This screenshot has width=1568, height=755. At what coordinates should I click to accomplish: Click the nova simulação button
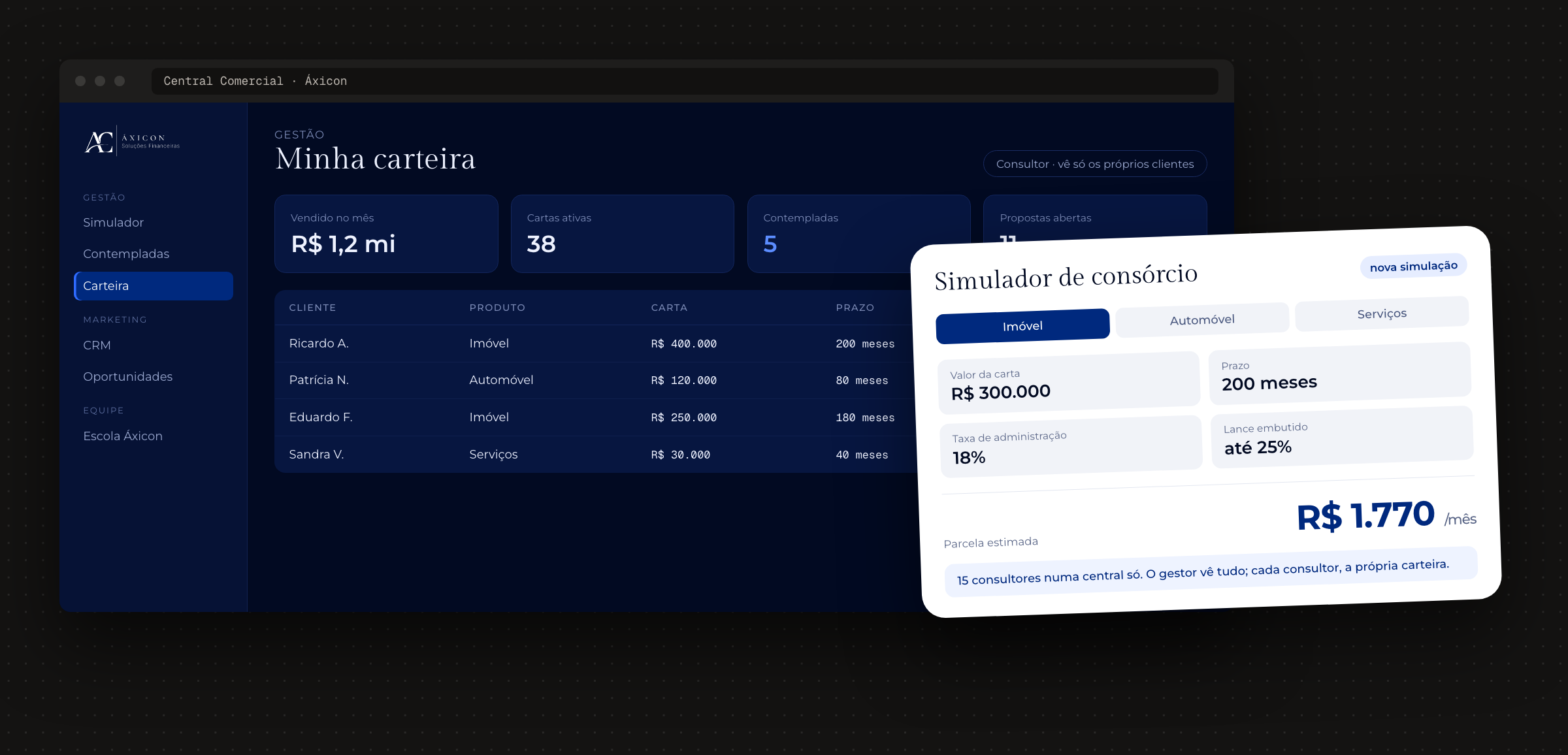pos(1414,266)
